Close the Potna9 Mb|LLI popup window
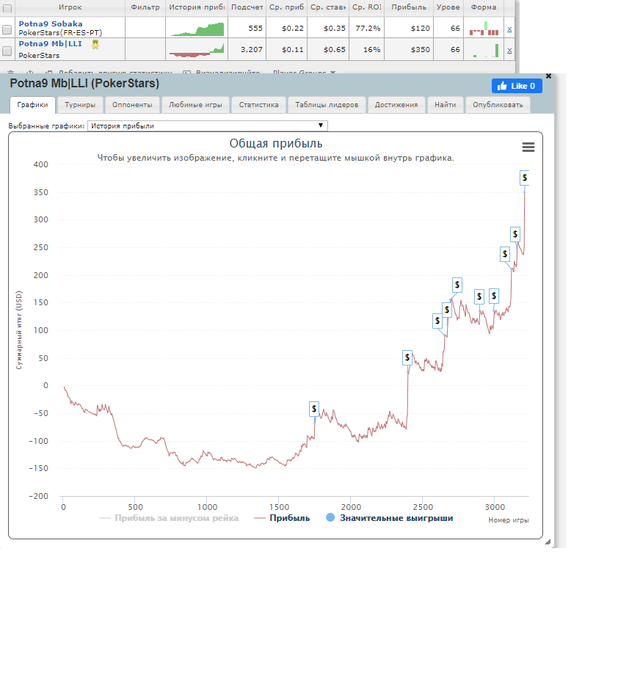Screen dimensions: 618x700 coord(548,76)
